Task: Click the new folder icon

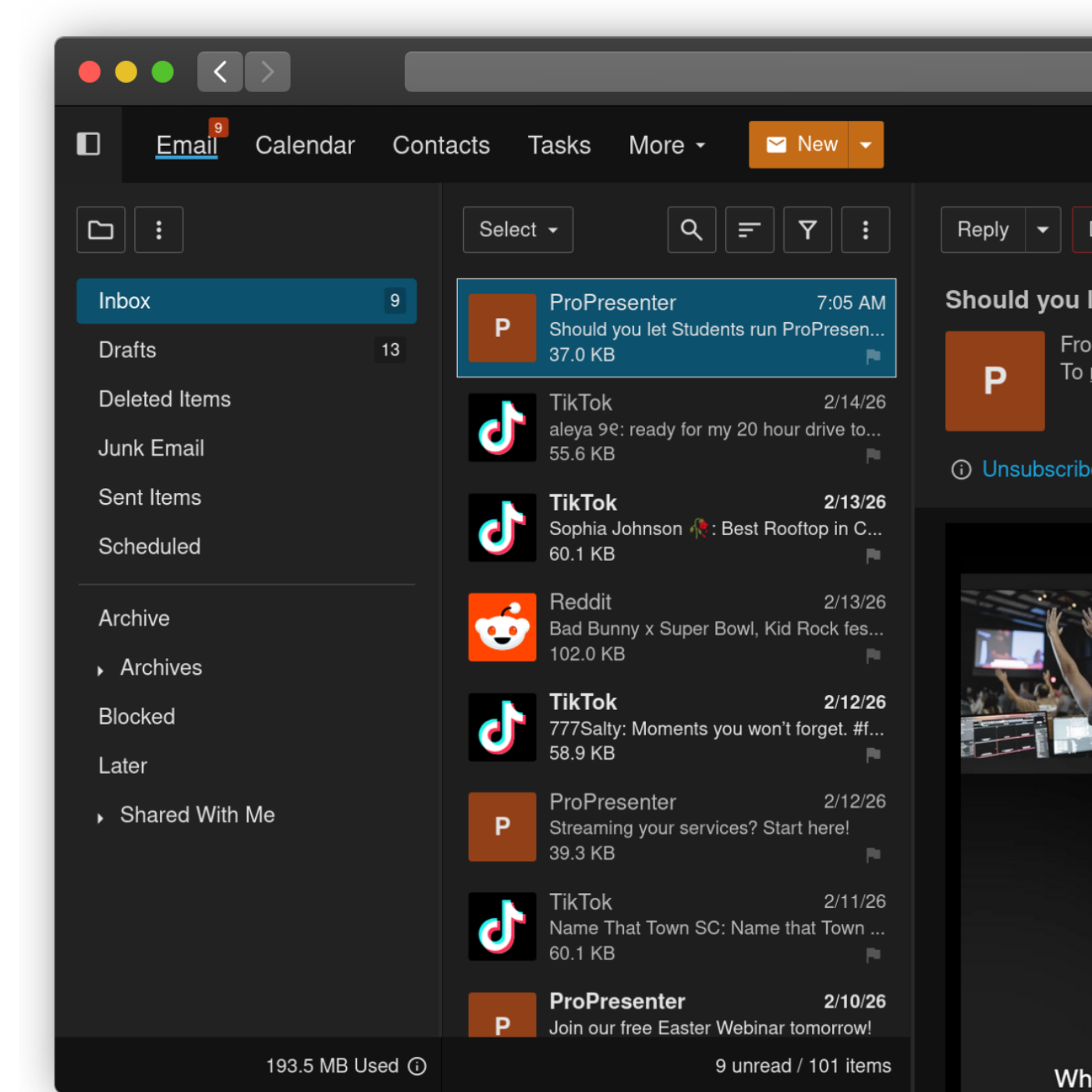Action: tap(101, 230)
